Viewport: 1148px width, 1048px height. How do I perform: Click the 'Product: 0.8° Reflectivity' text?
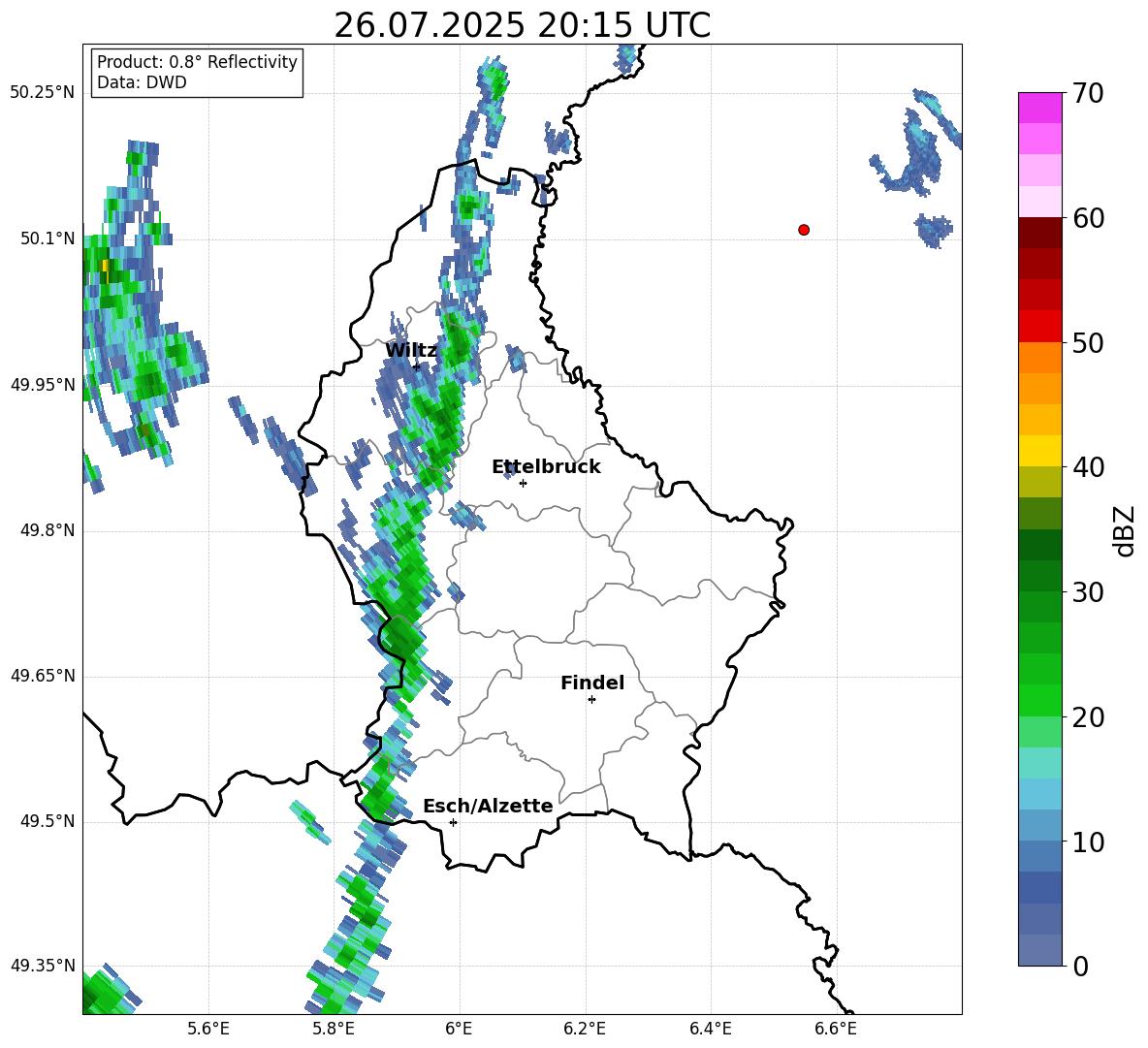(197, 62)
